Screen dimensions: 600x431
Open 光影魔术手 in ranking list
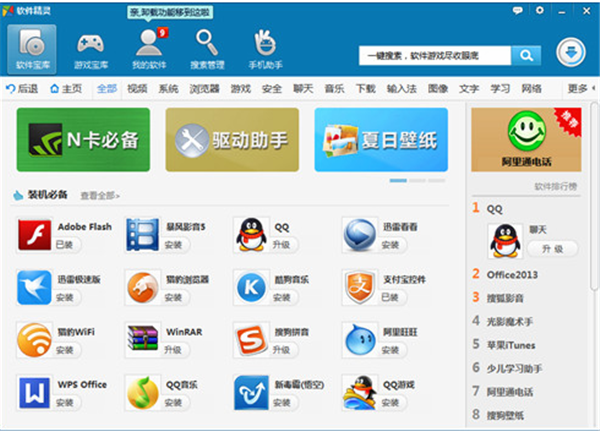[x=509, y=322]
